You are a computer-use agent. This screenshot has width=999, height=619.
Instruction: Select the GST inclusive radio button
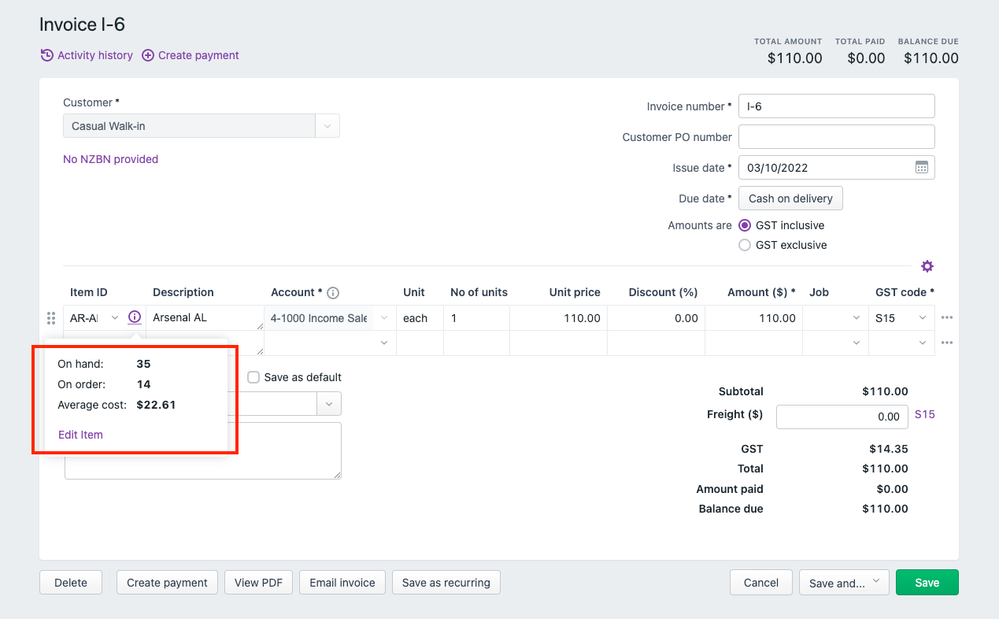(744, 226)
